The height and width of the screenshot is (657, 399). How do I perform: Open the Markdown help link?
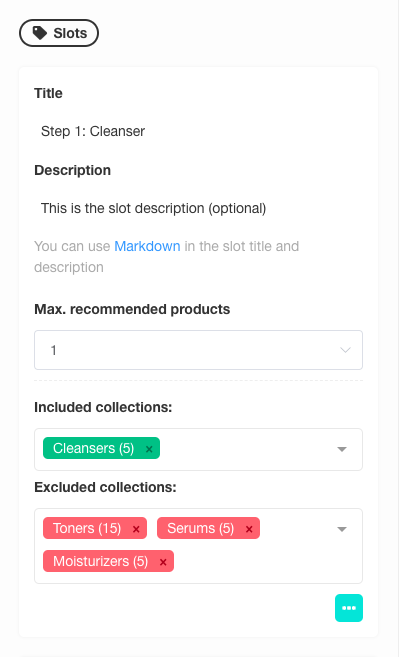tap(147, 246)
